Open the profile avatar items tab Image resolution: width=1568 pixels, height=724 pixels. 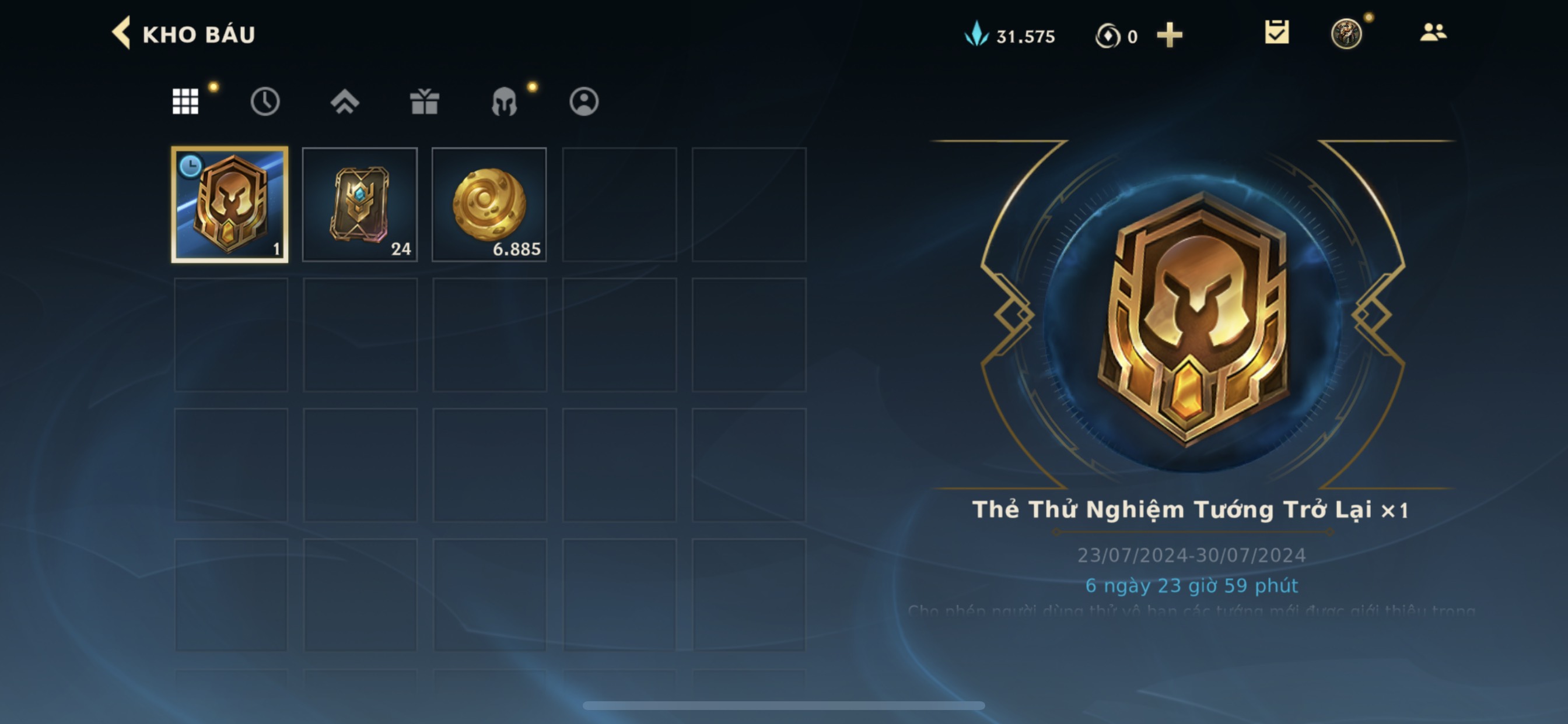[x=584, y=101]
